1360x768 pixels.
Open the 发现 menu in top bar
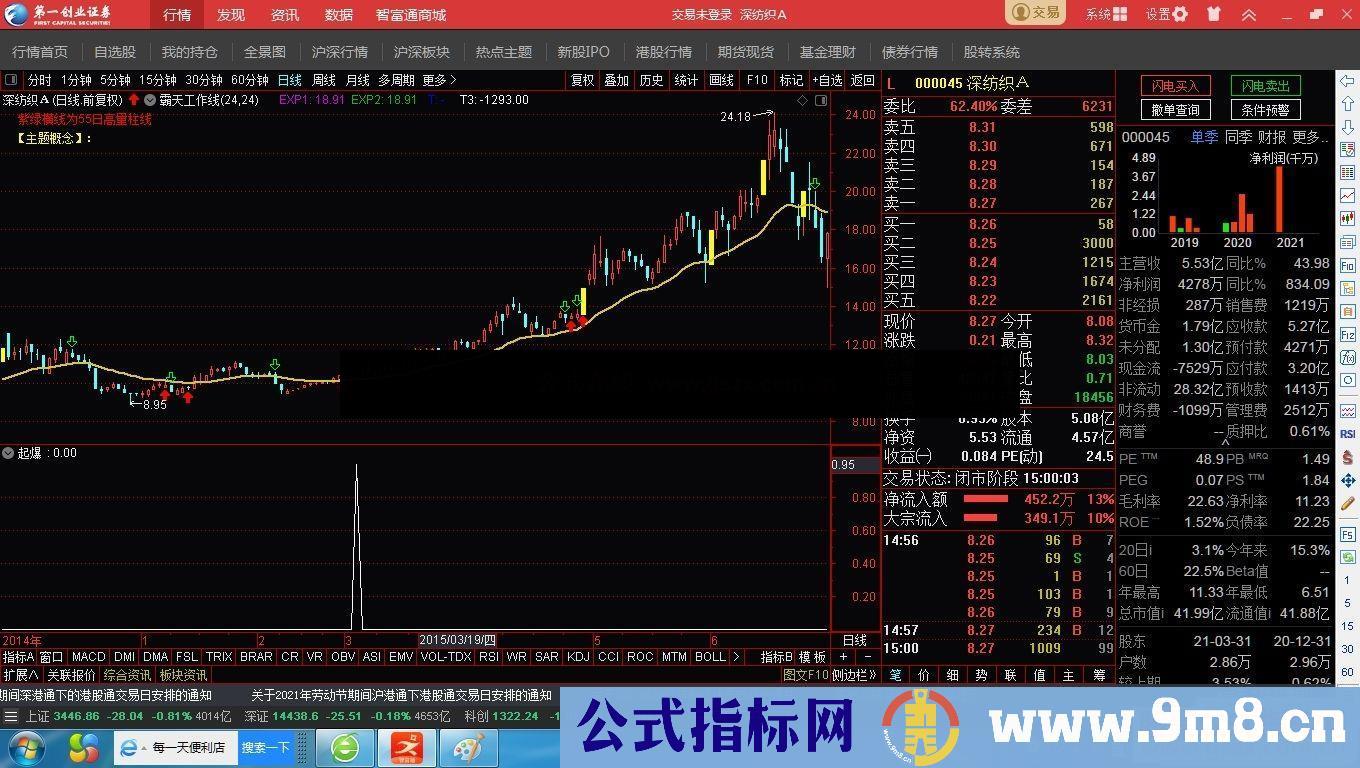229,14
